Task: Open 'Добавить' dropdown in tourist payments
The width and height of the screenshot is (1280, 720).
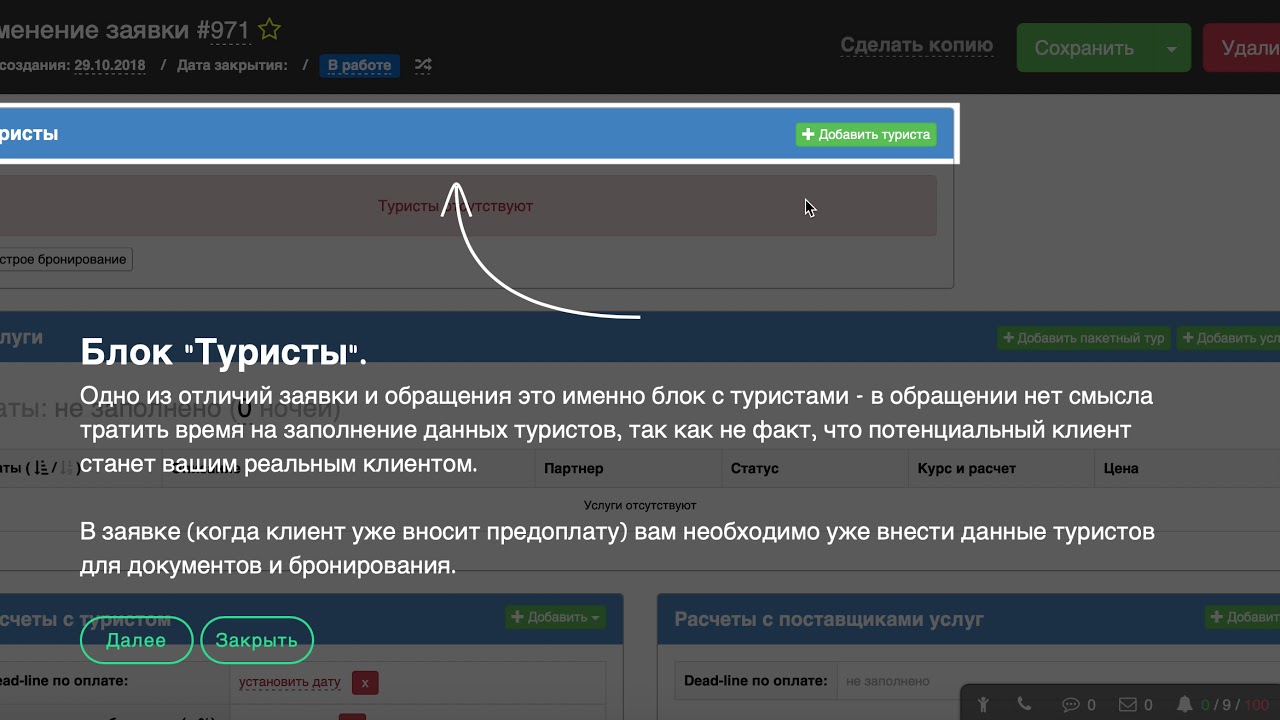Action: coord(556,617)
